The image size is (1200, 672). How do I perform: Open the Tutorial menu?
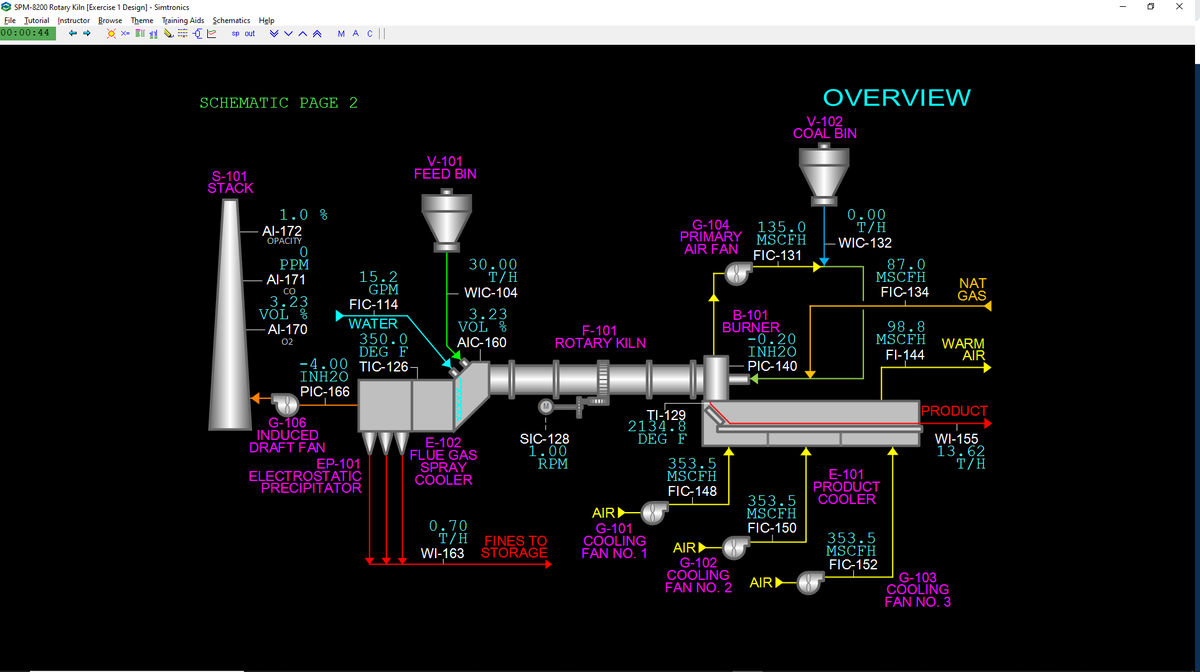click(37, 20)
